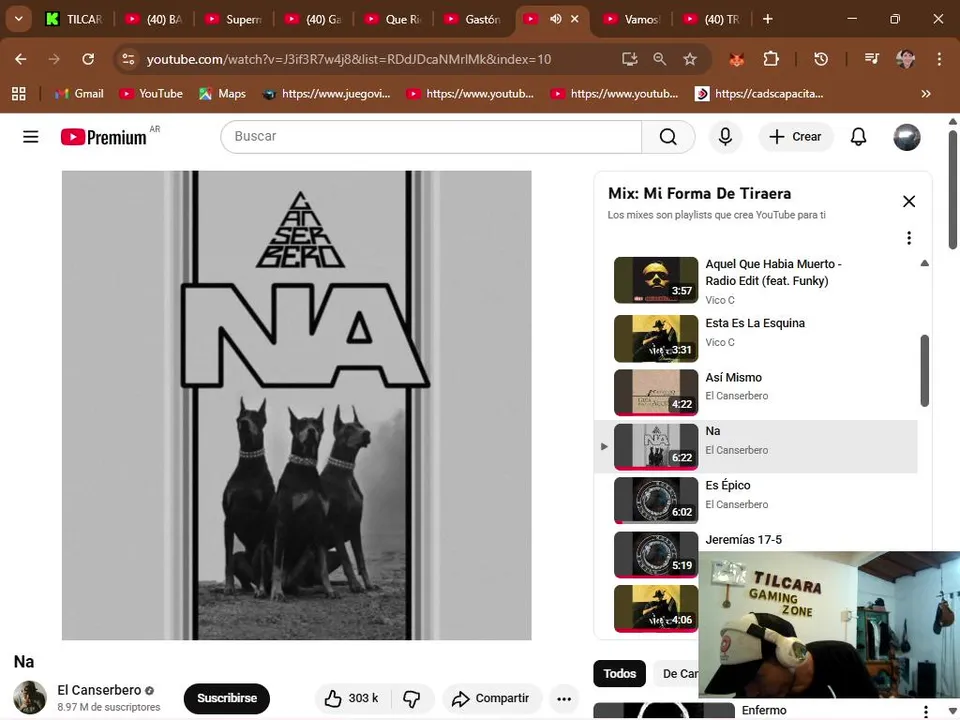This screenshot has width=960, height=720.
Task: Bookmark this page with the star
Action: (690, 59)
